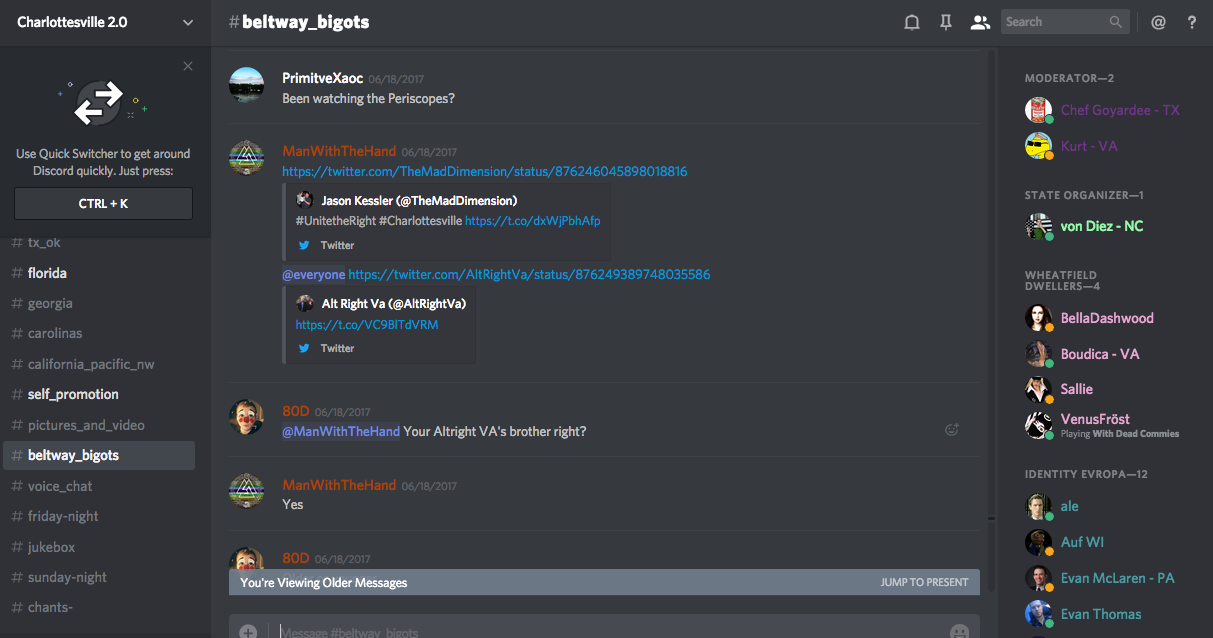Click the add reaction smiley on 80D's message
1213x638 pixels.
[952, 430]
